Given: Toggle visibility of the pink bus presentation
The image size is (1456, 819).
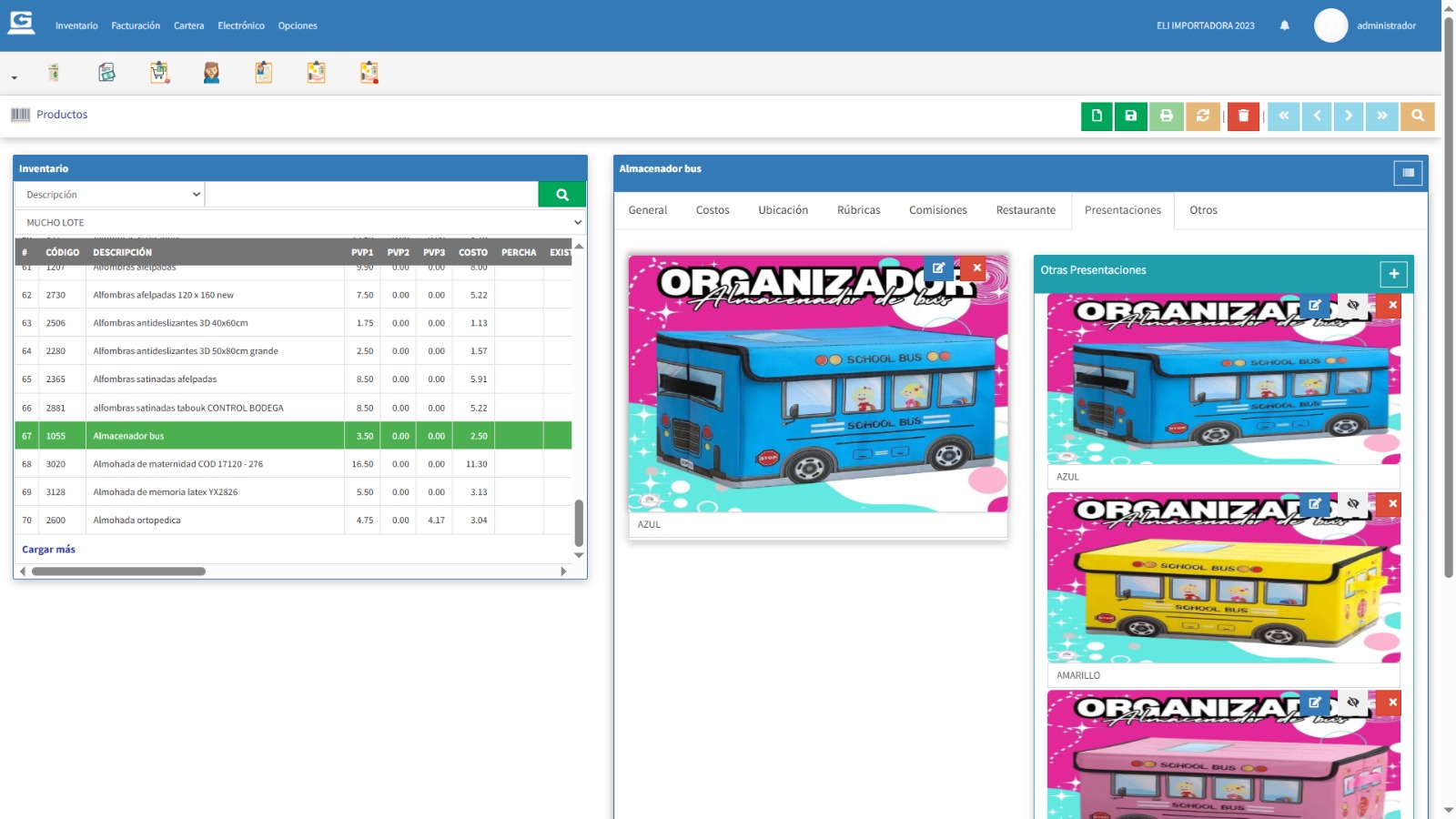Looking at the screenshot, I should point(1353,703).
